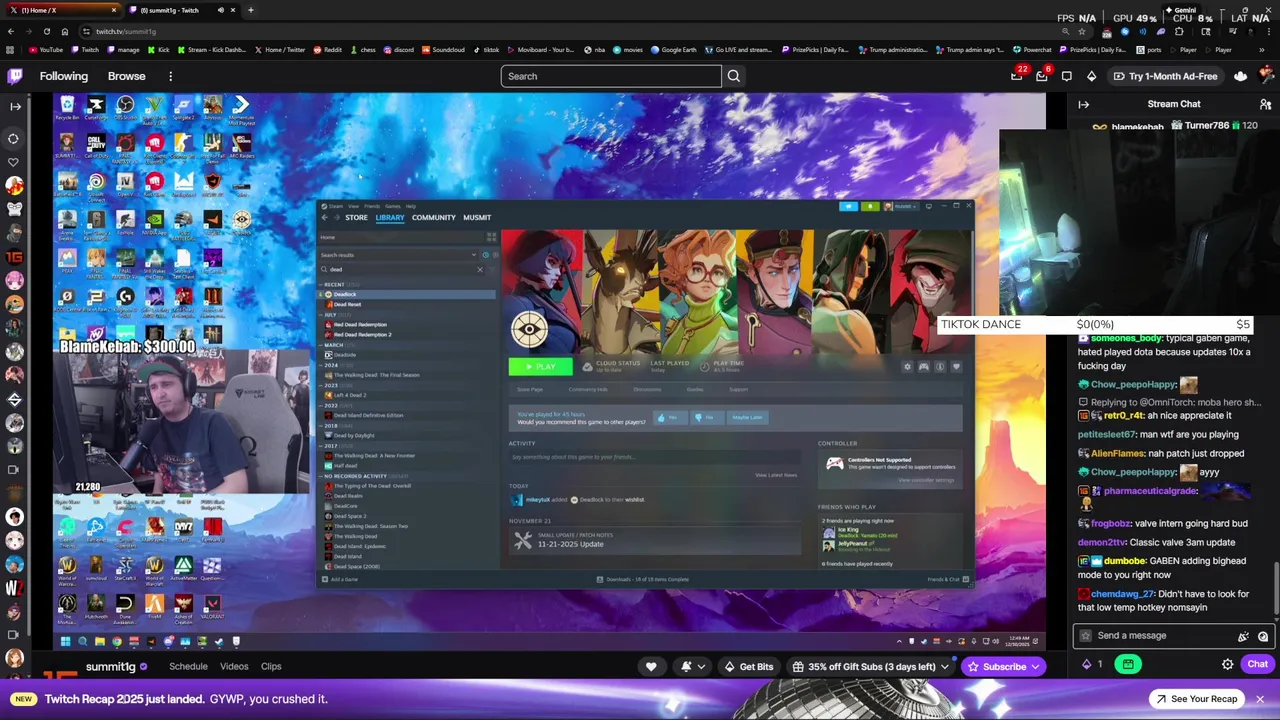
Task: Open chat settings gear icon
Action: click(1228, 665)
